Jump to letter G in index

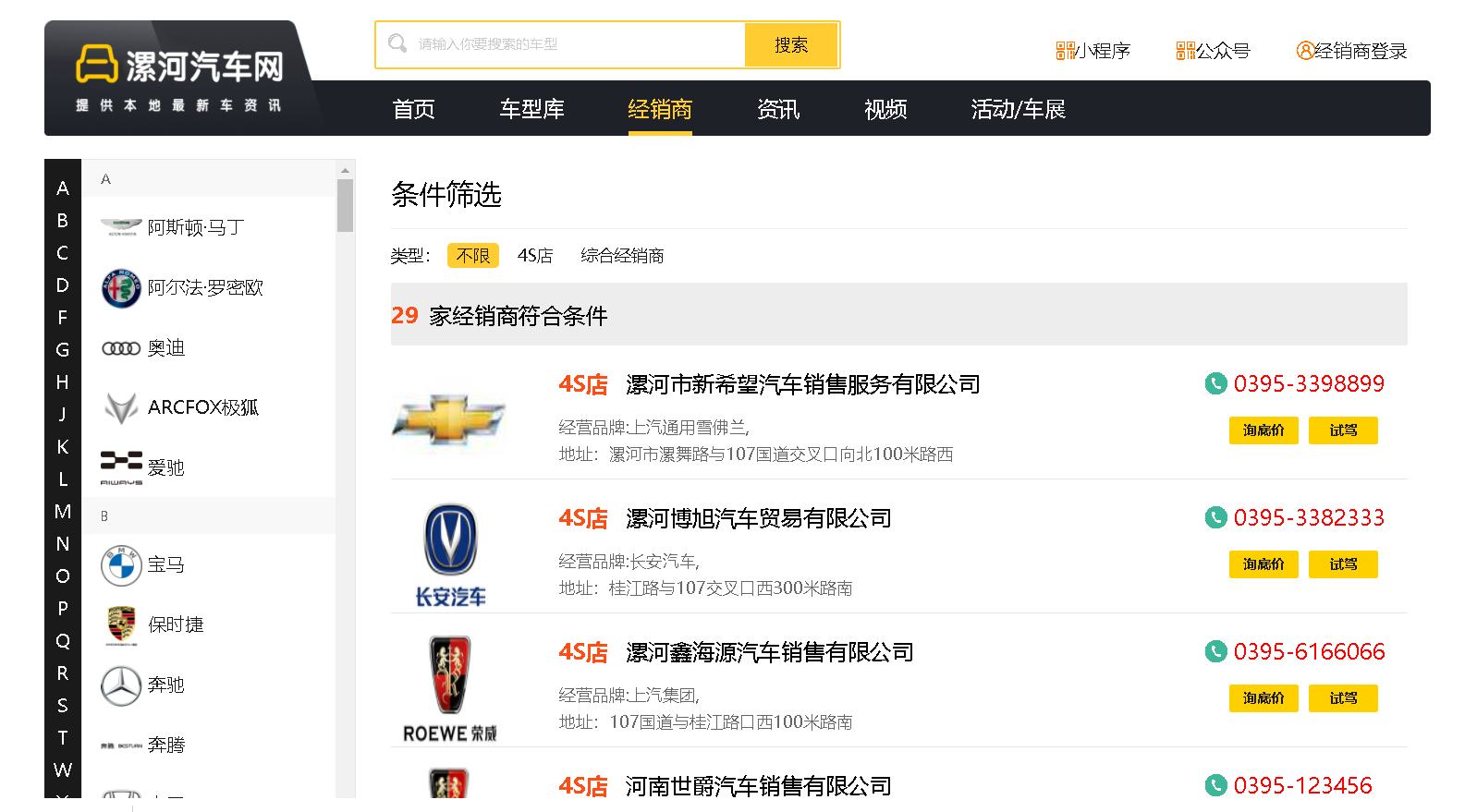63,350
